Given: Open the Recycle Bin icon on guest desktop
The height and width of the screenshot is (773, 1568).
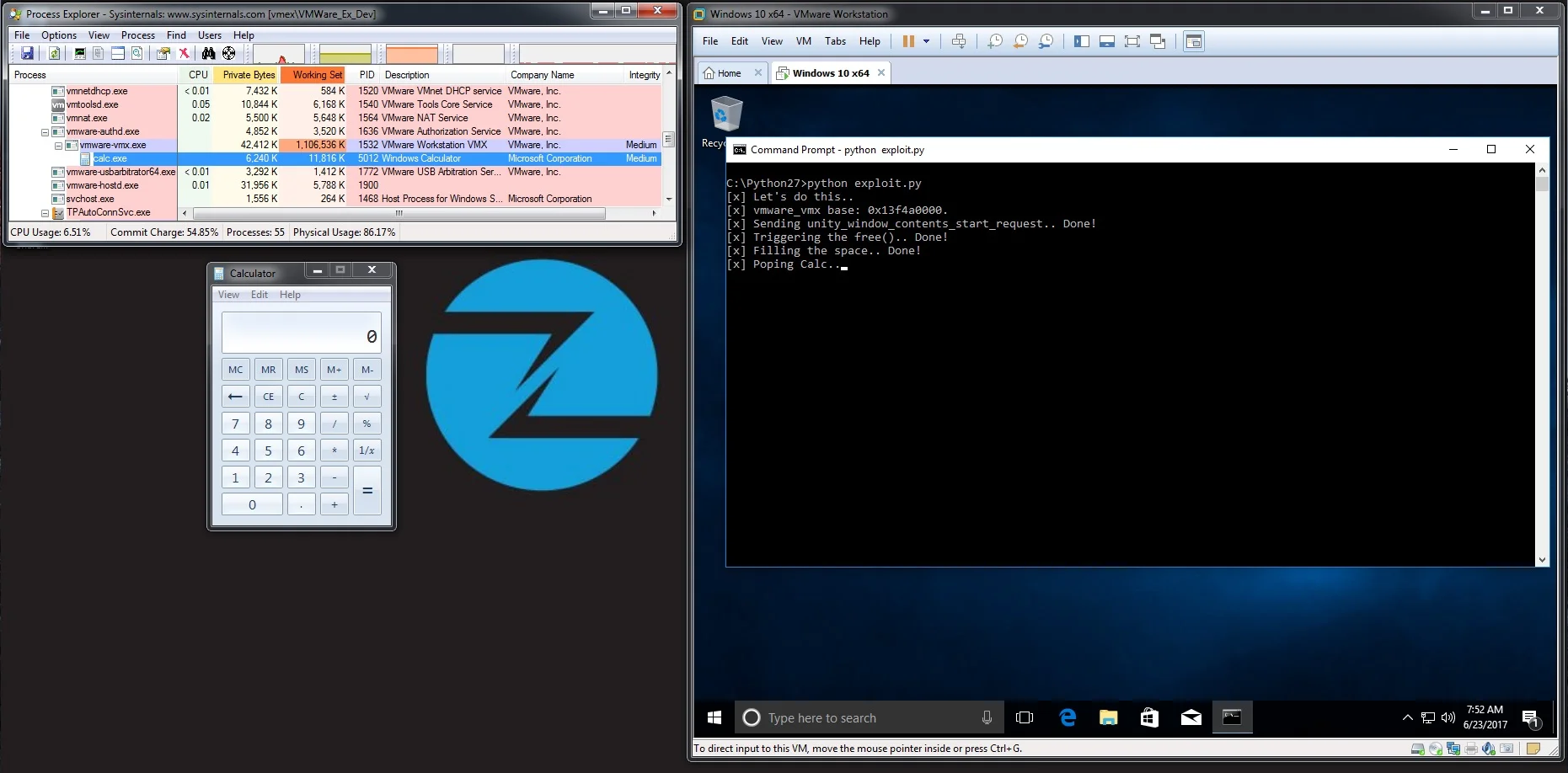Looking at the screenshot, I should [726, 114].
